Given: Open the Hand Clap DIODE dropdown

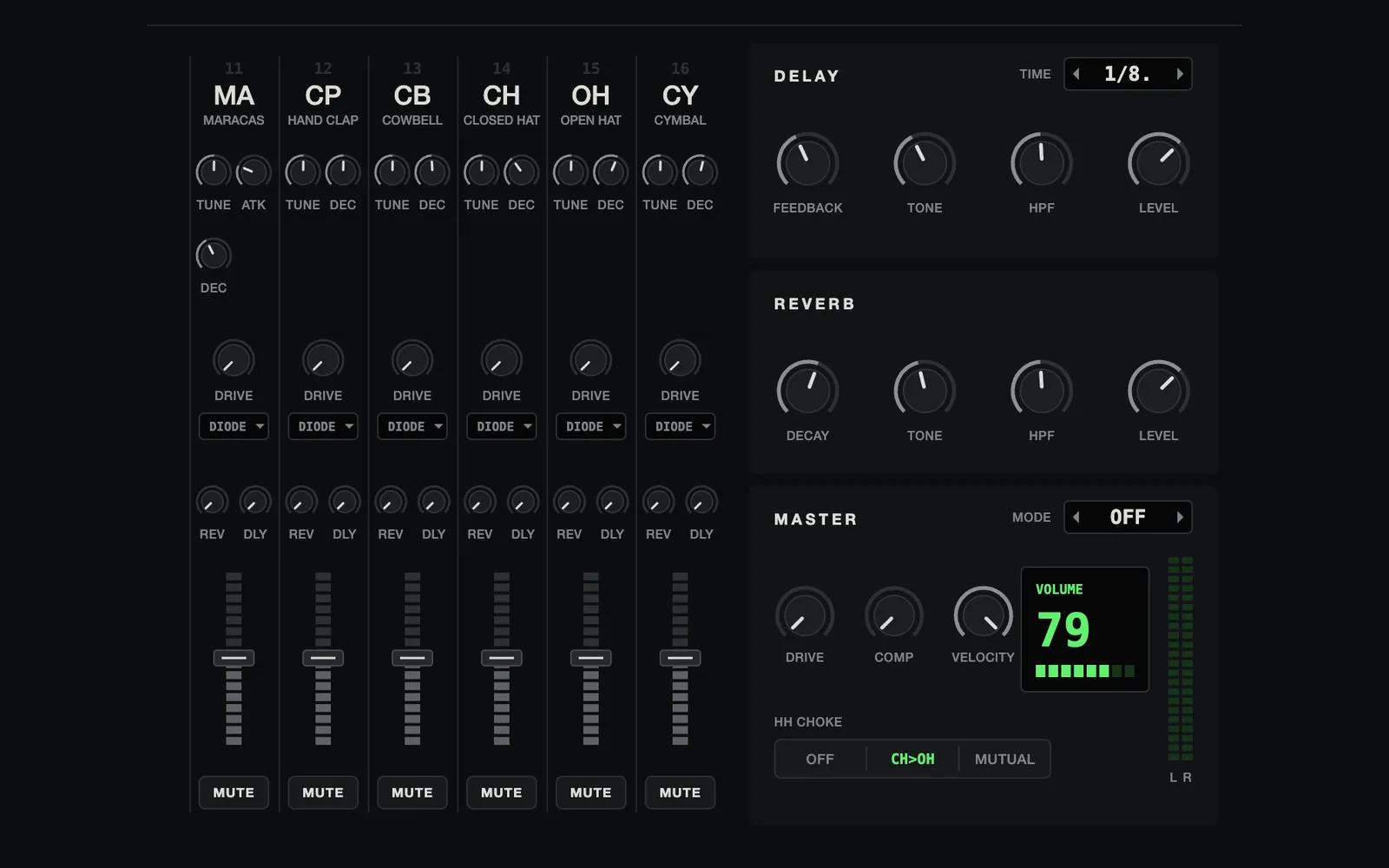Looking at the screenshot, I should click(x=323, y=426).
